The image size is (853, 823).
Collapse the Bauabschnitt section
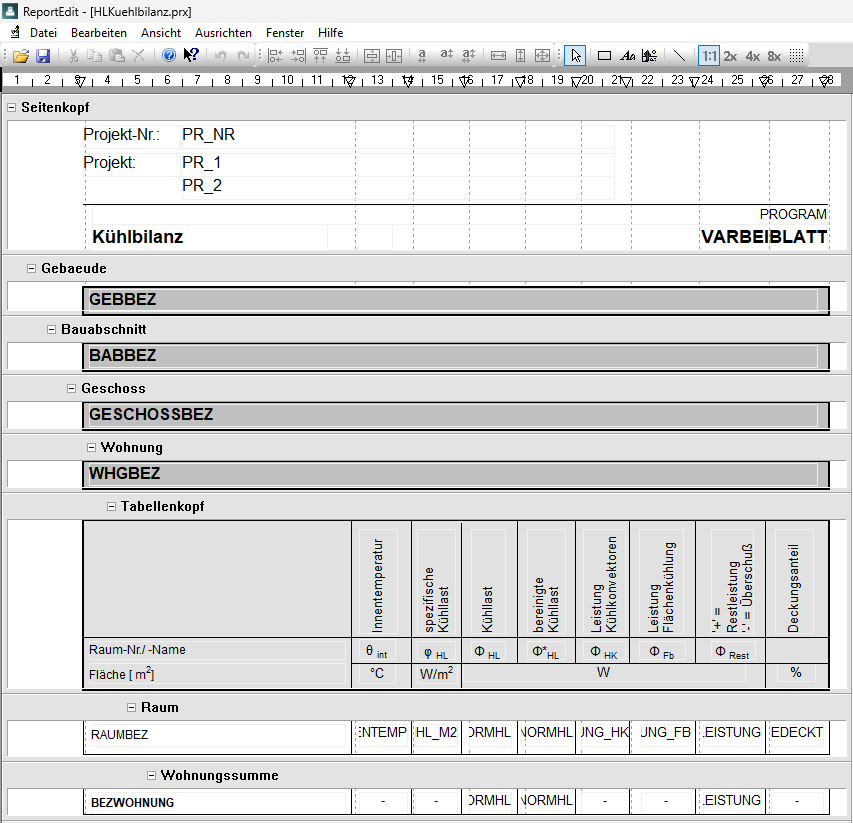click(52, 330)
